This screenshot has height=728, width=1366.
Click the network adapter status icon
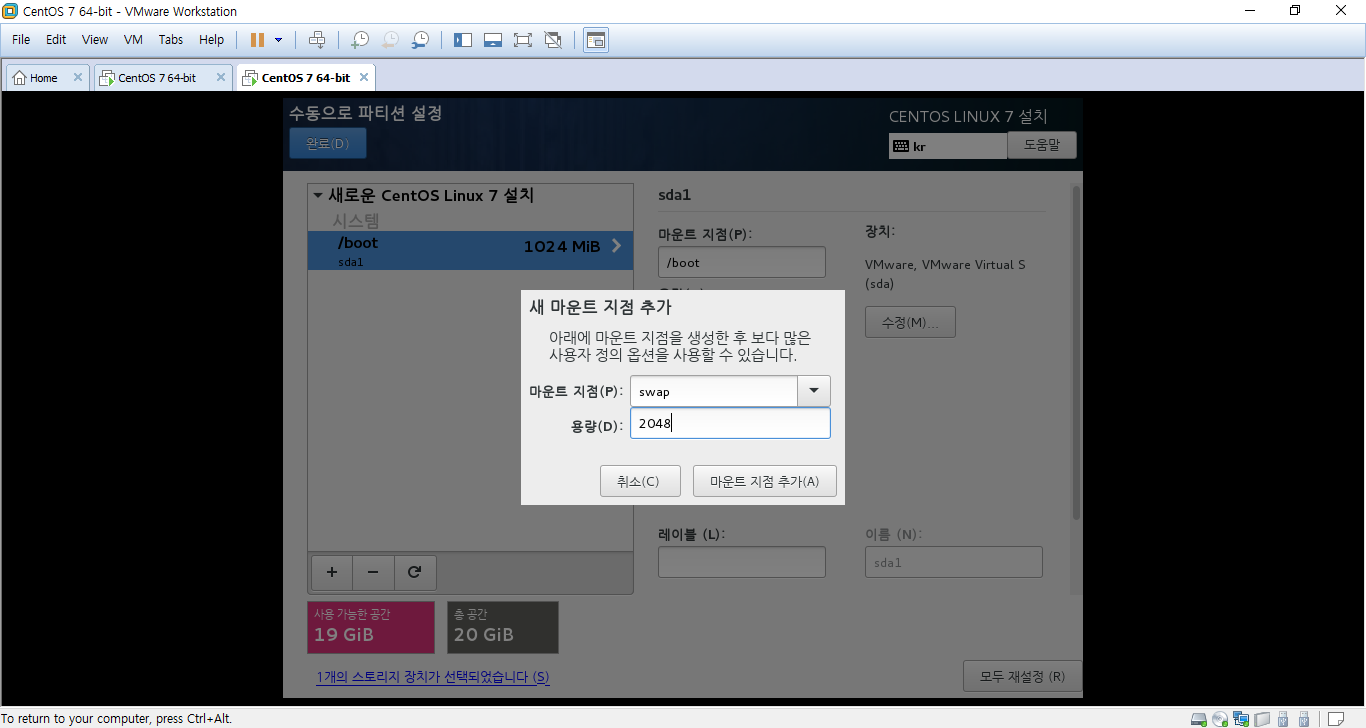click(1241, 719)
